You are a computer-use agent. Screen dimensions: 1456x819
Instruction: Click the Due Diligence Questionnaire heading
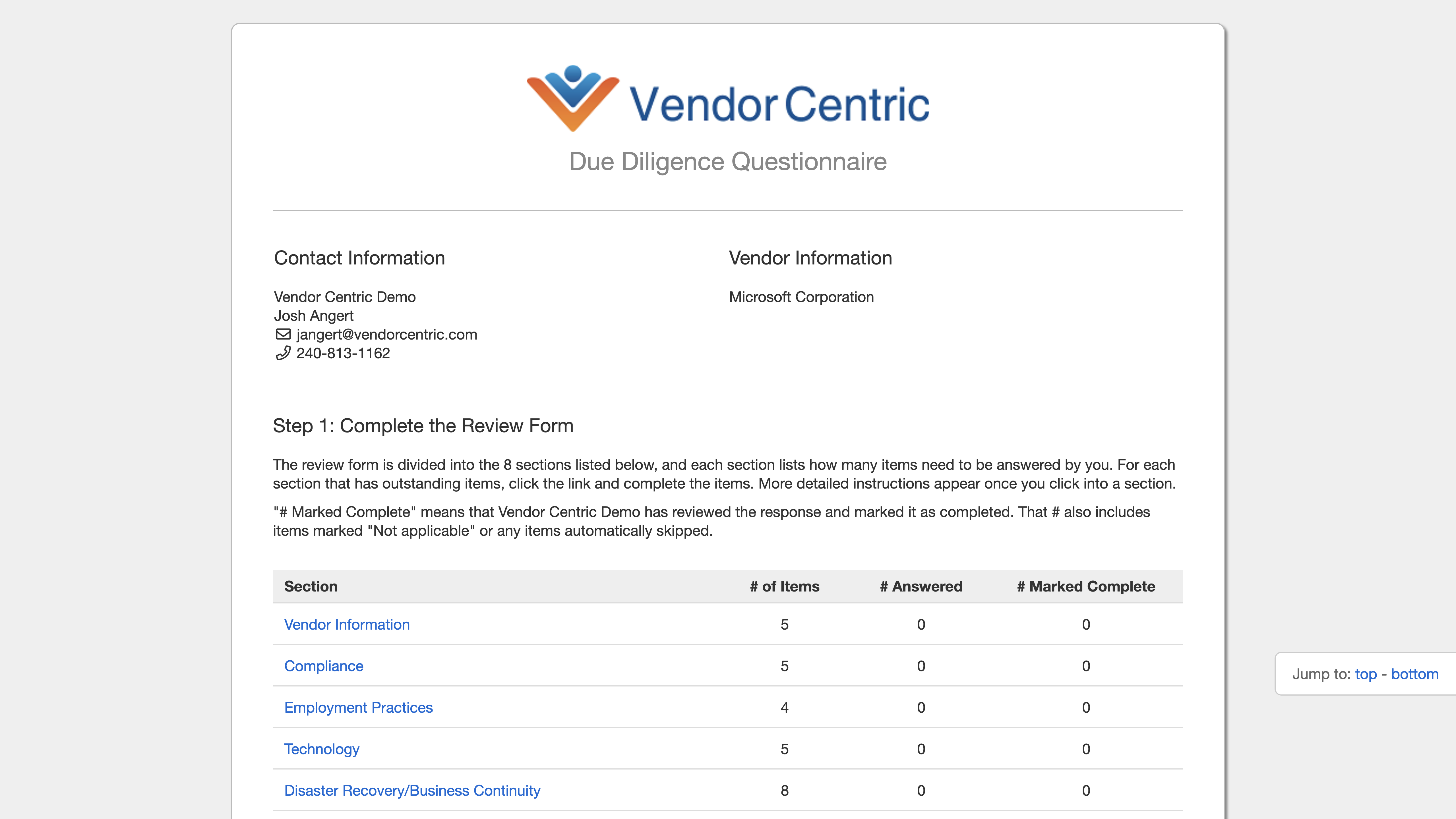pos(728,162)
